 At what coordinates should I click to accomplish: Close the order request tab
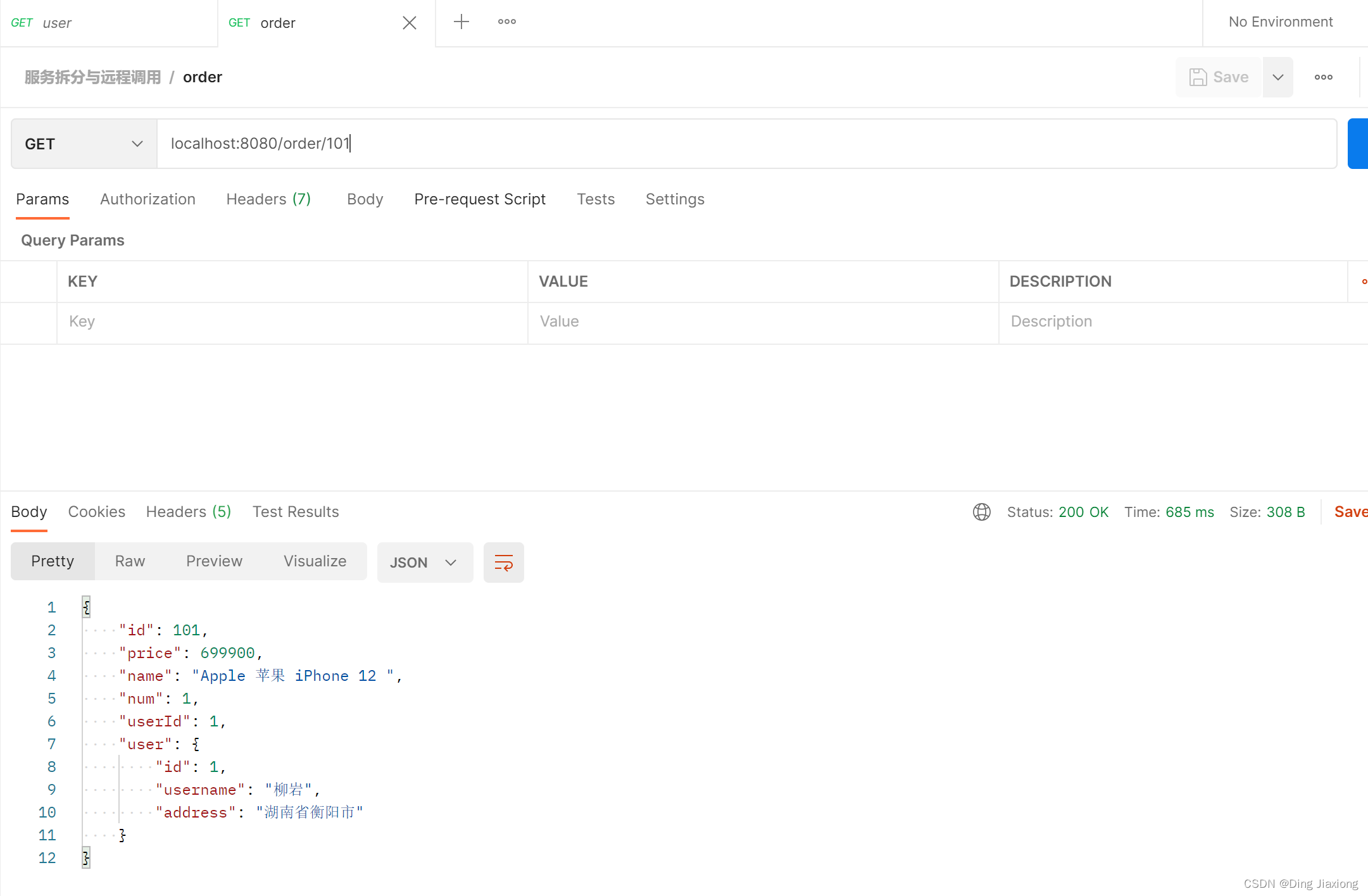click(410, 23)
